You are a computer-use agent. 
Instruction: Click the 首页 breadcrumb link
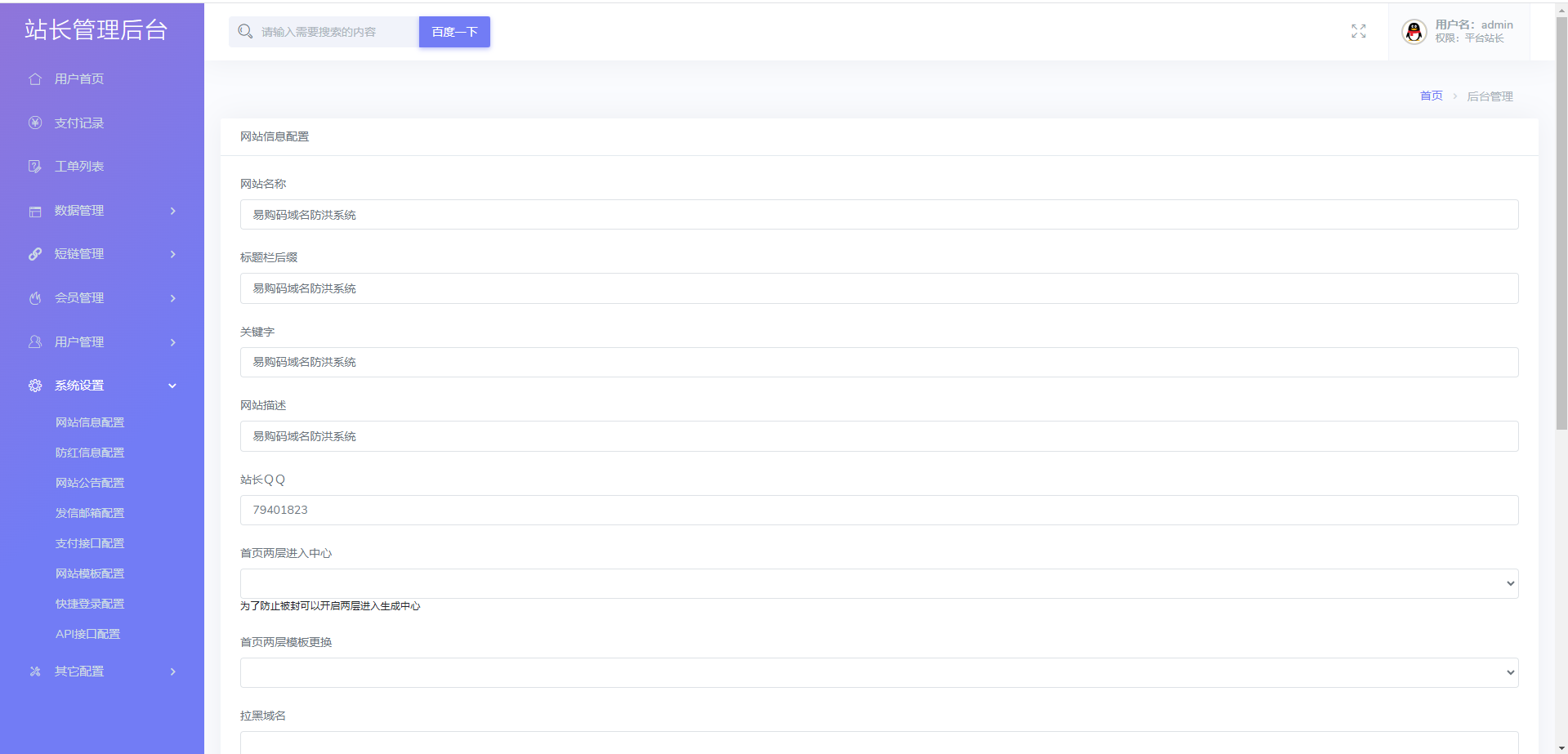click(x=1431, y=96)
